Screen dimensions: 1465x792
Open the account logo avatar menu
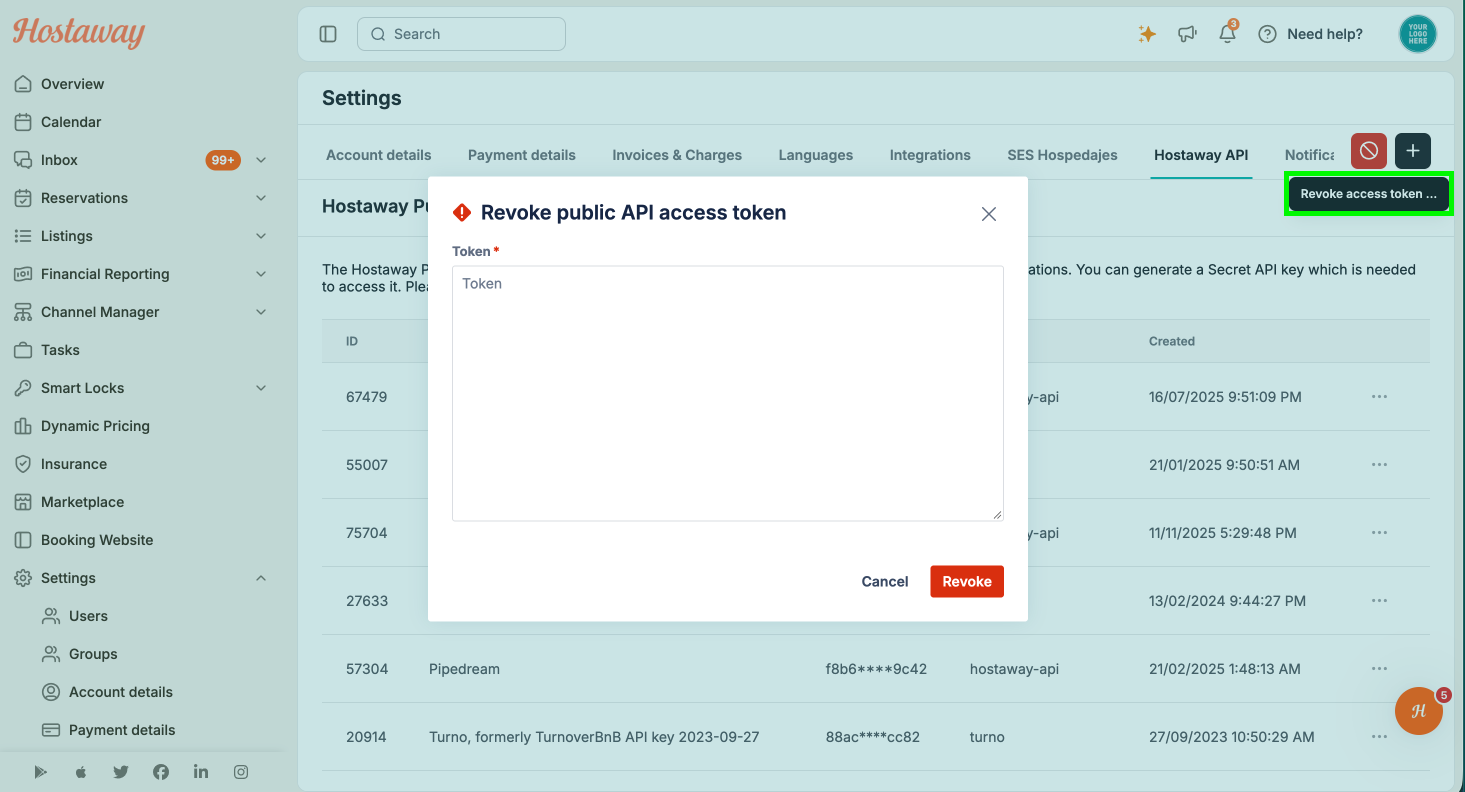[x=1417, y=34]
